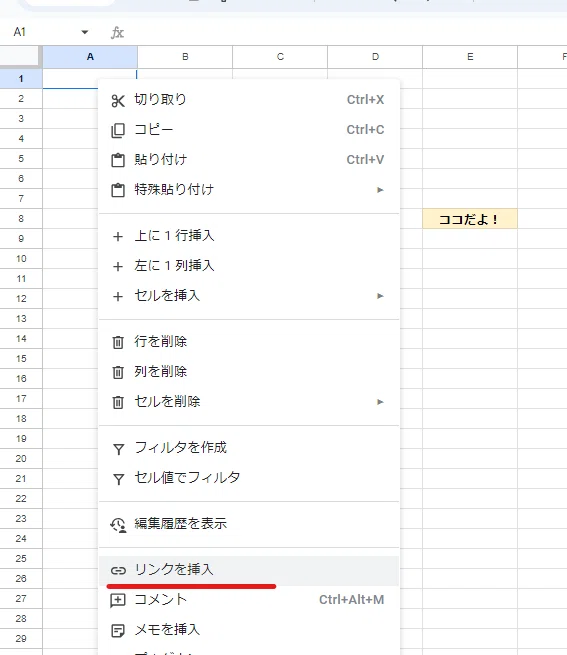Choose コピー from the context menu
Image resolution: width=567 pixels, height=655 pixels.
[x=249, y=130]
